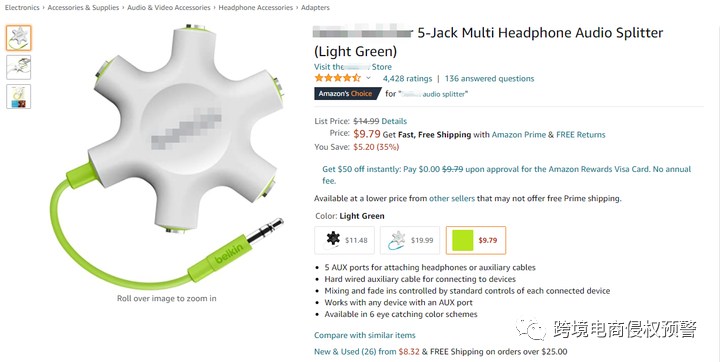This screenshot has height=362, width=720.
Task: Open the FREE Returns link
Action: coord(580,135)
